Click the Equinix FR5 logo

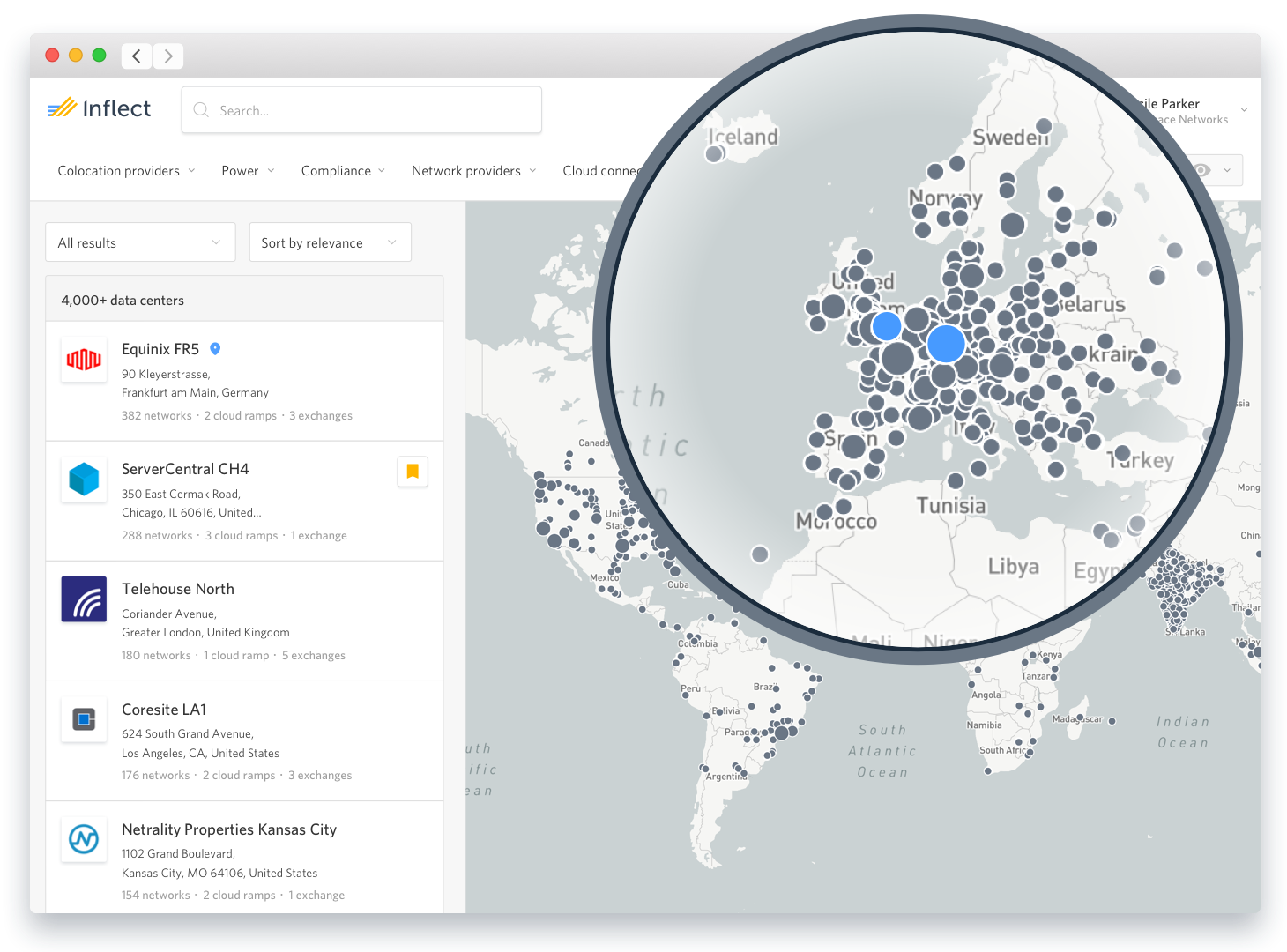pos(84,360)
